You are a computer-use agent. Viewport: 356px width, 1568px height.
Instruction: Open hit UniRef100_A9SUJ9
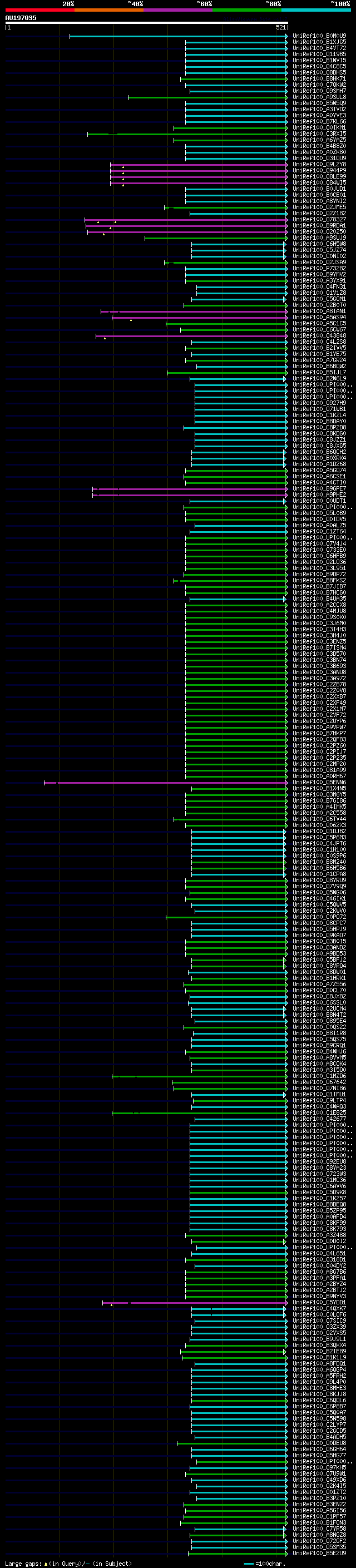coord(319,238)
